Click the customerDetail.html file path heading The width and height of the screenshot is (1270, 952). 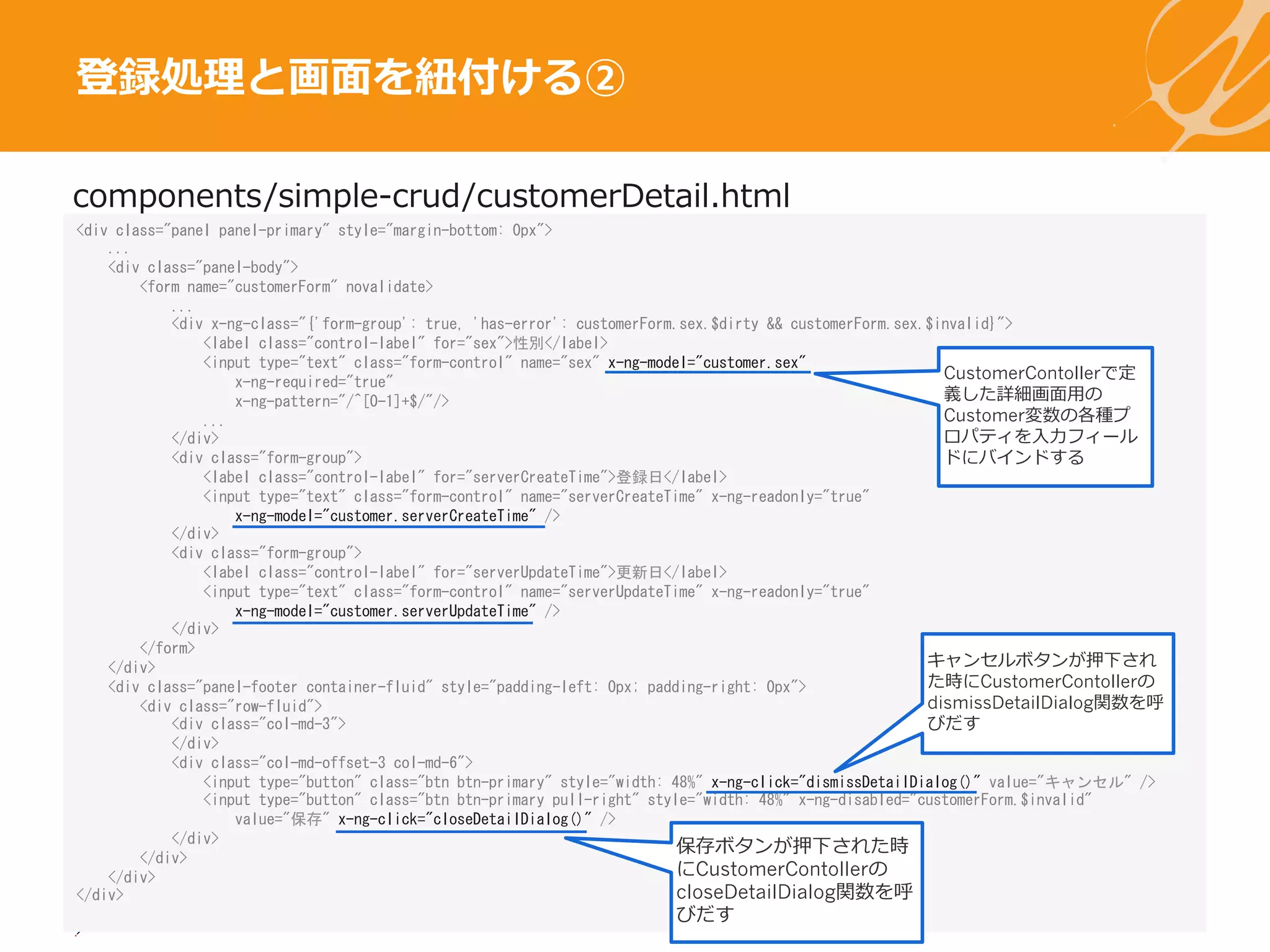431,196
